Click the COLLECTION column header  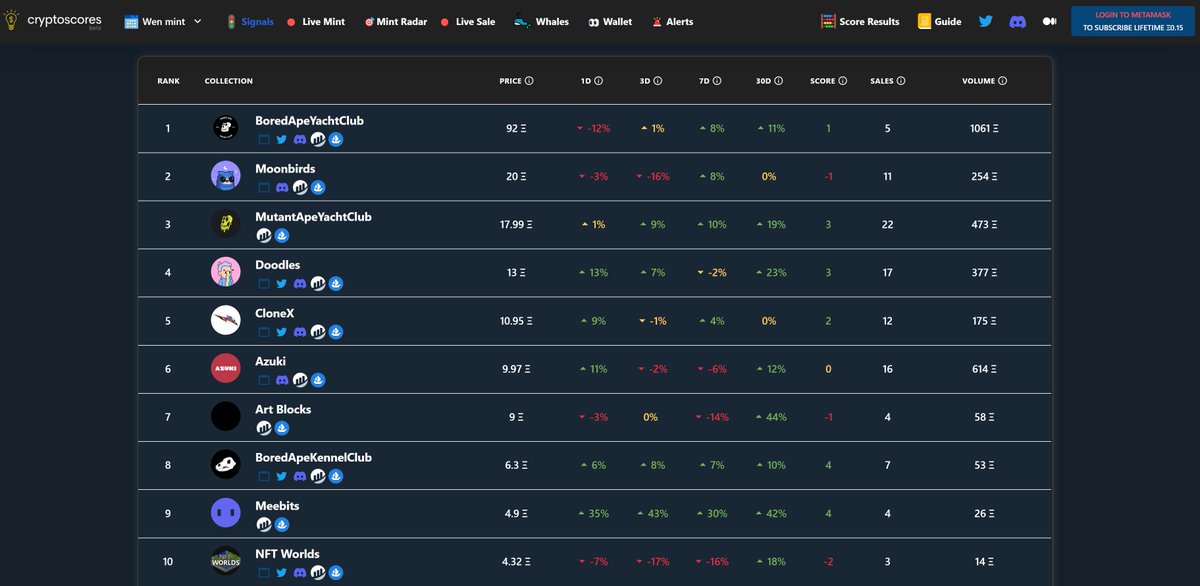229,81
